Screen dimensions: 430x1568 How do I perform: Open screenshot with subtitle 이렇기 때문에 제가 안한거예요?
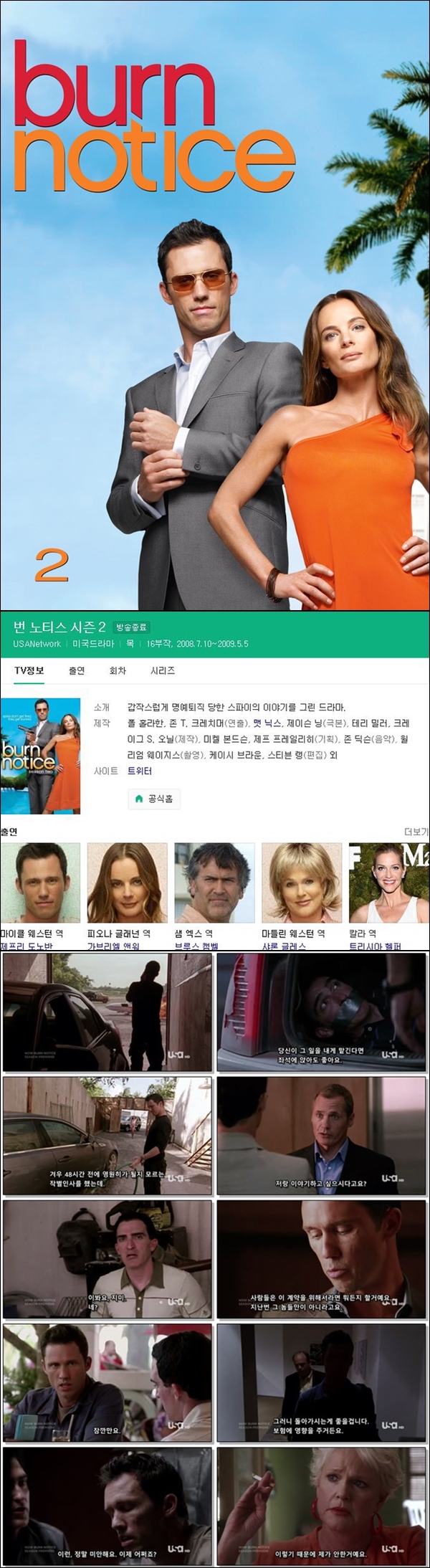(322, 1506)
